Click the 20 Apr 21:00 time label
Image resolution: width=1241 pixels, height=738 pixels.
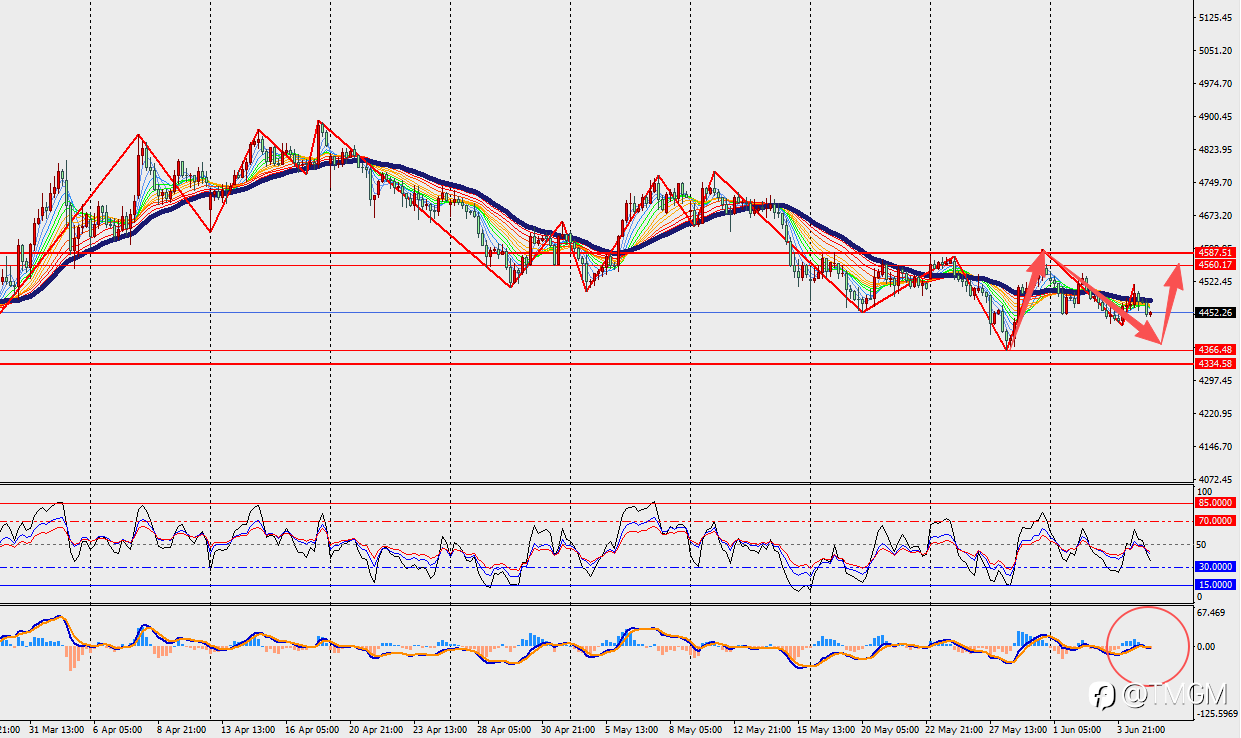click(374, 730)
